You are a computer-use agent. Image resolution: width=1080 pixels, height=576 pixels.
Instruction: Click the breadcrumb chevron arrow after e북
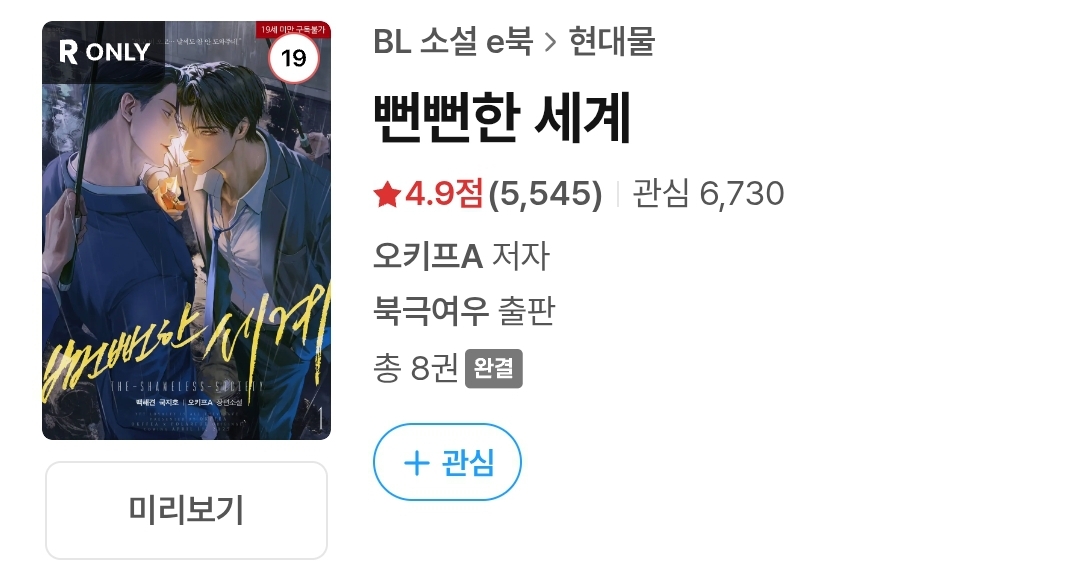550,43
